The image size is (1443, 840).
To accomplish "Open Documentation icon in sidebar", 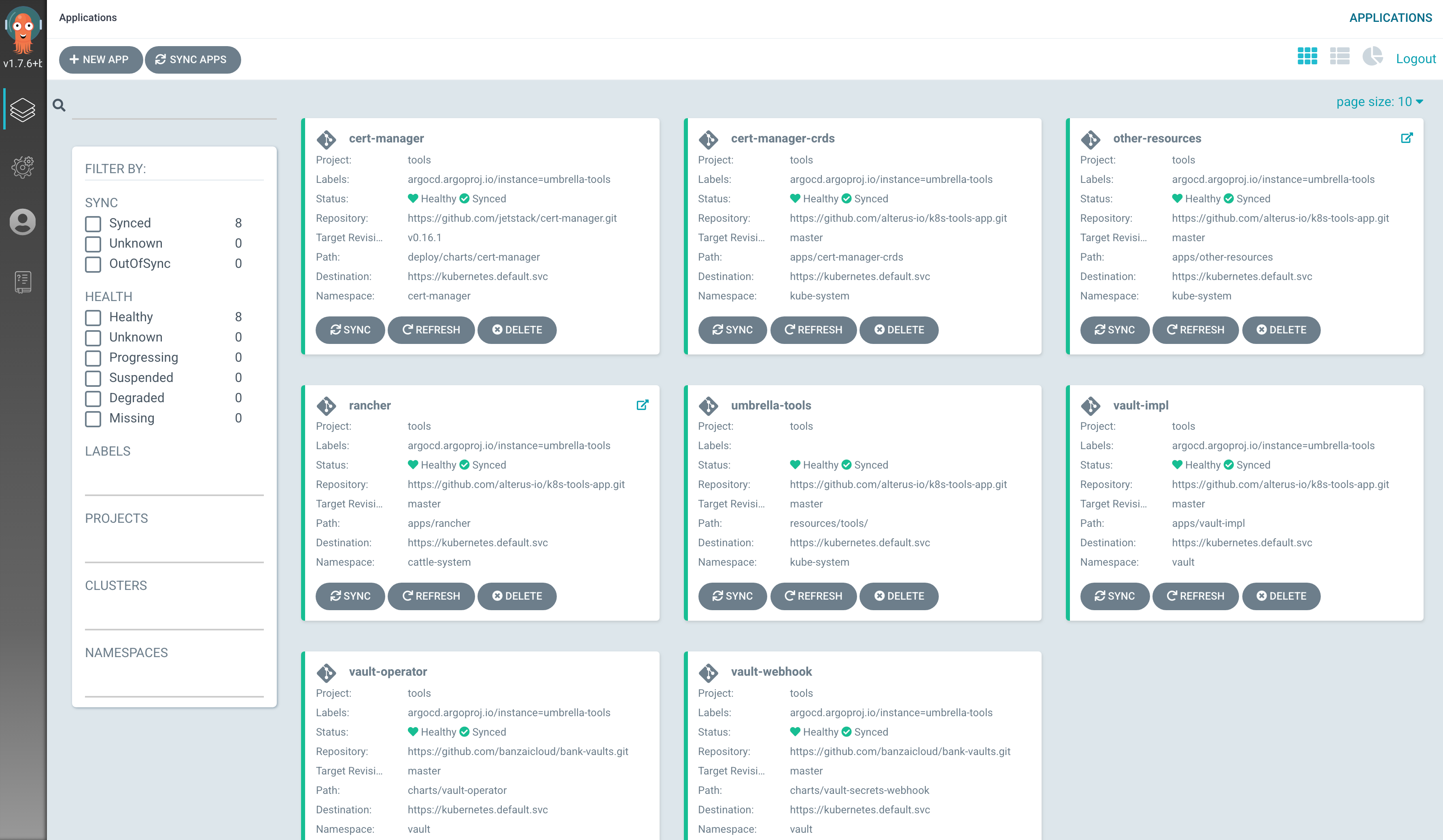I will click(23, 282).
